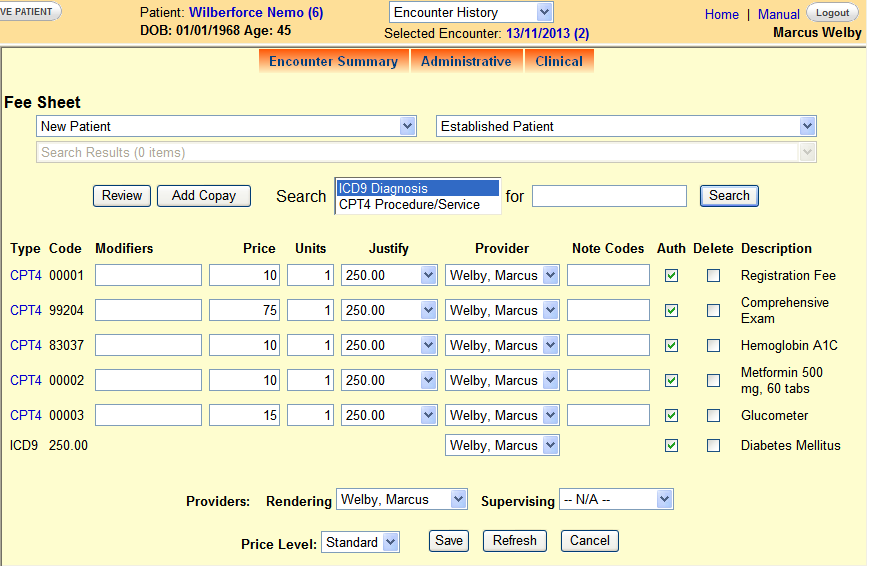Click the Review button
Screen dimensions: 869x566
click(x=122, y=196)
